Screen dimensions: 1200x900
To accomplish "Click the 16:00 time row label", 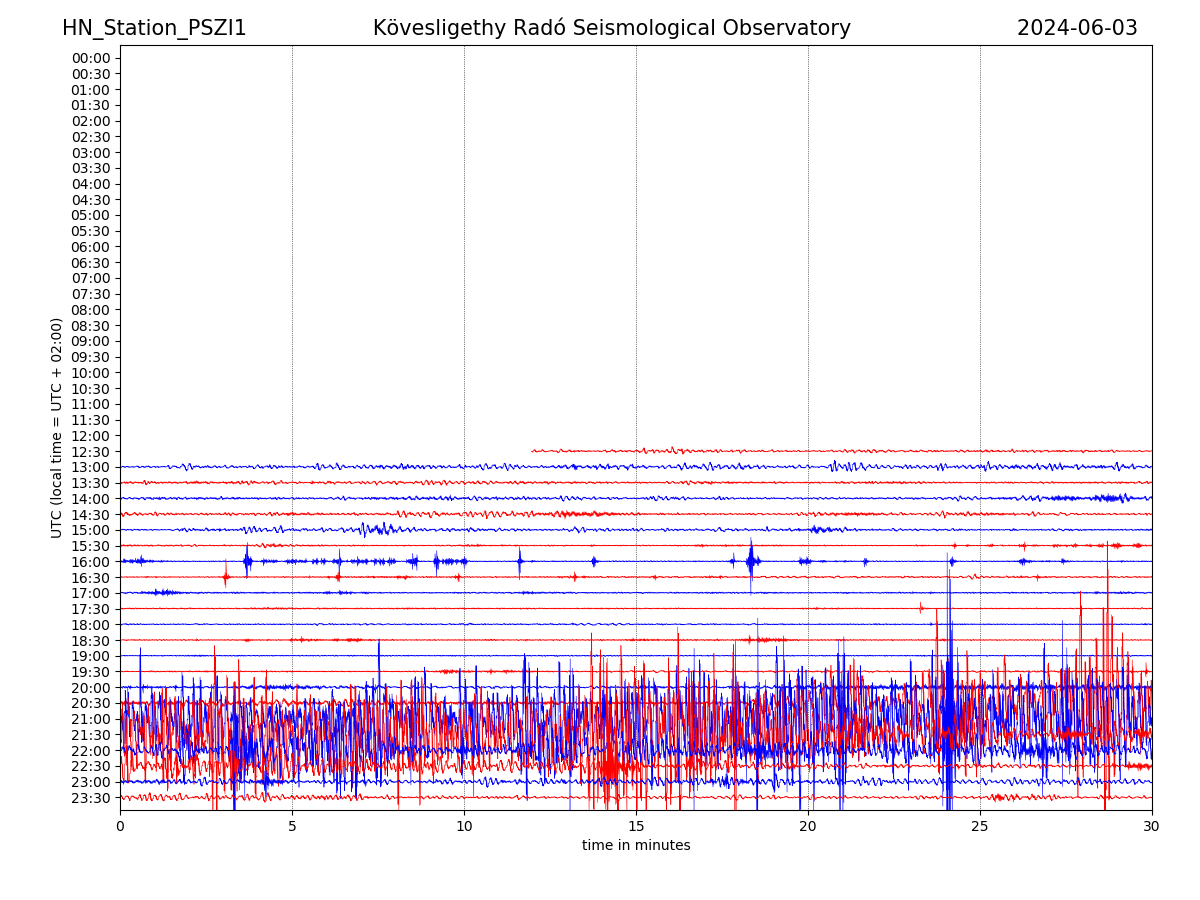I will (91, 562).
